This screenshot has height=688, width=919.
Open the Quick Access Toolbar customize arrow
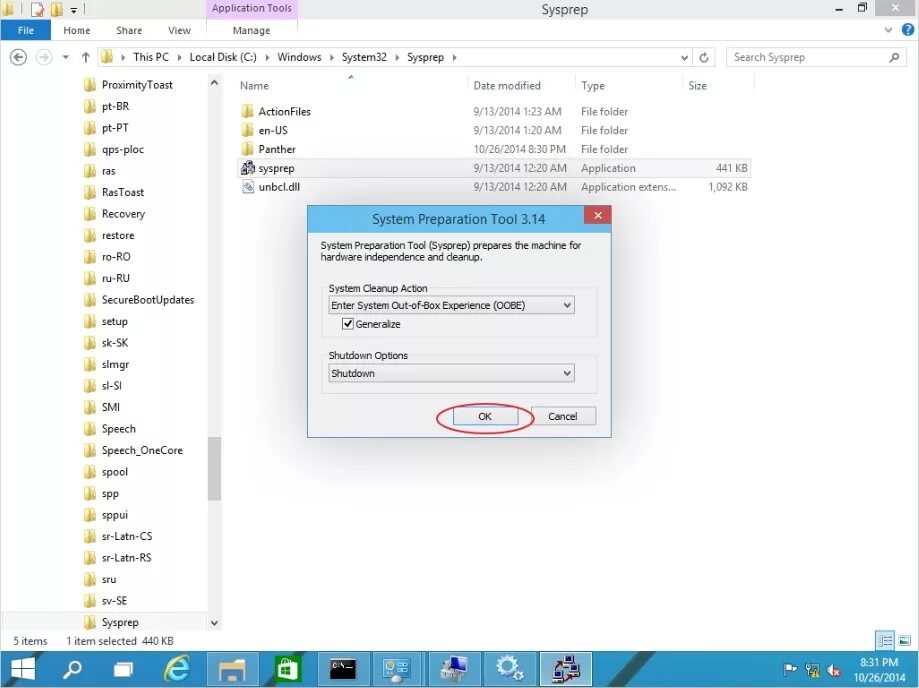coord(74,9)
